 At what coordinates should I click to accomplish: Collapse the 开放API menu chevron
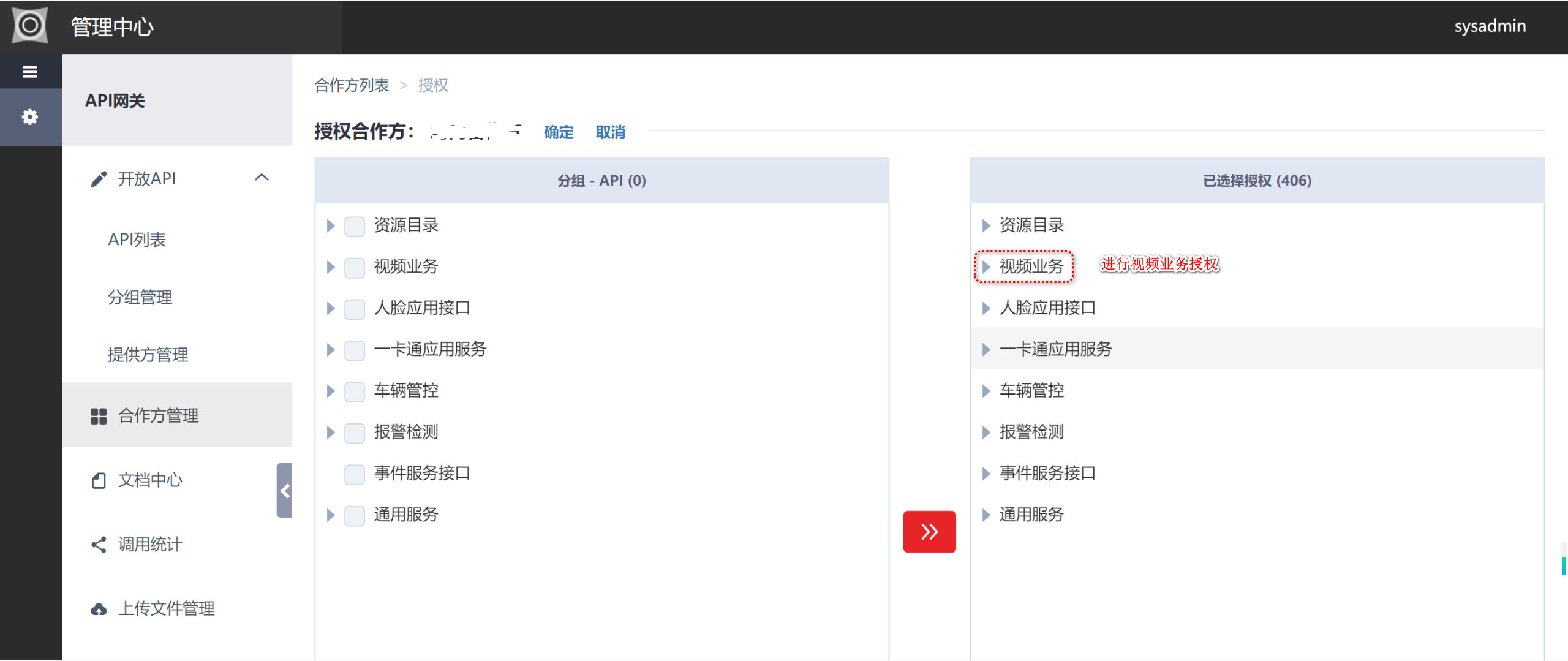coord(262,178)
